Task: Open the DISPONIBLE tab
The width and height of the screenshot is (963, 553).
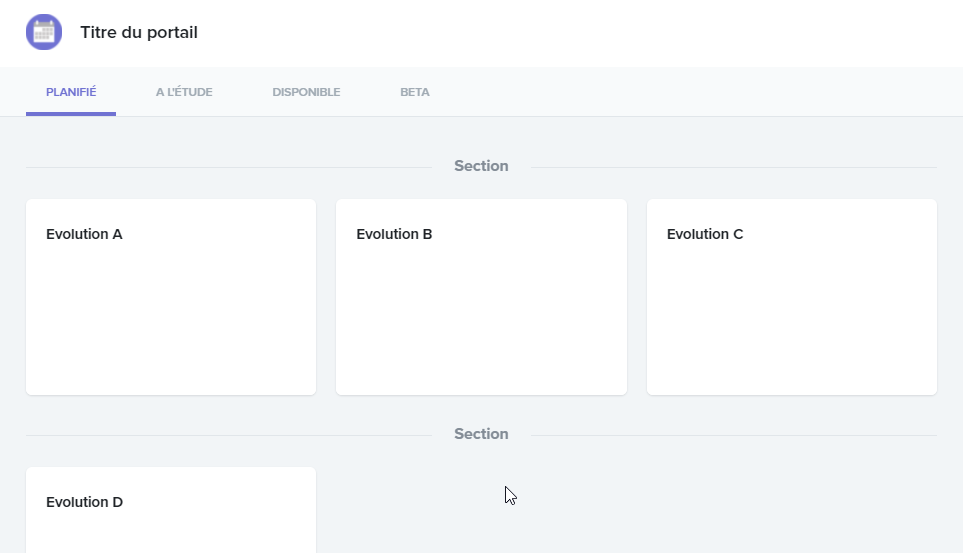Action: pos(306,92)
